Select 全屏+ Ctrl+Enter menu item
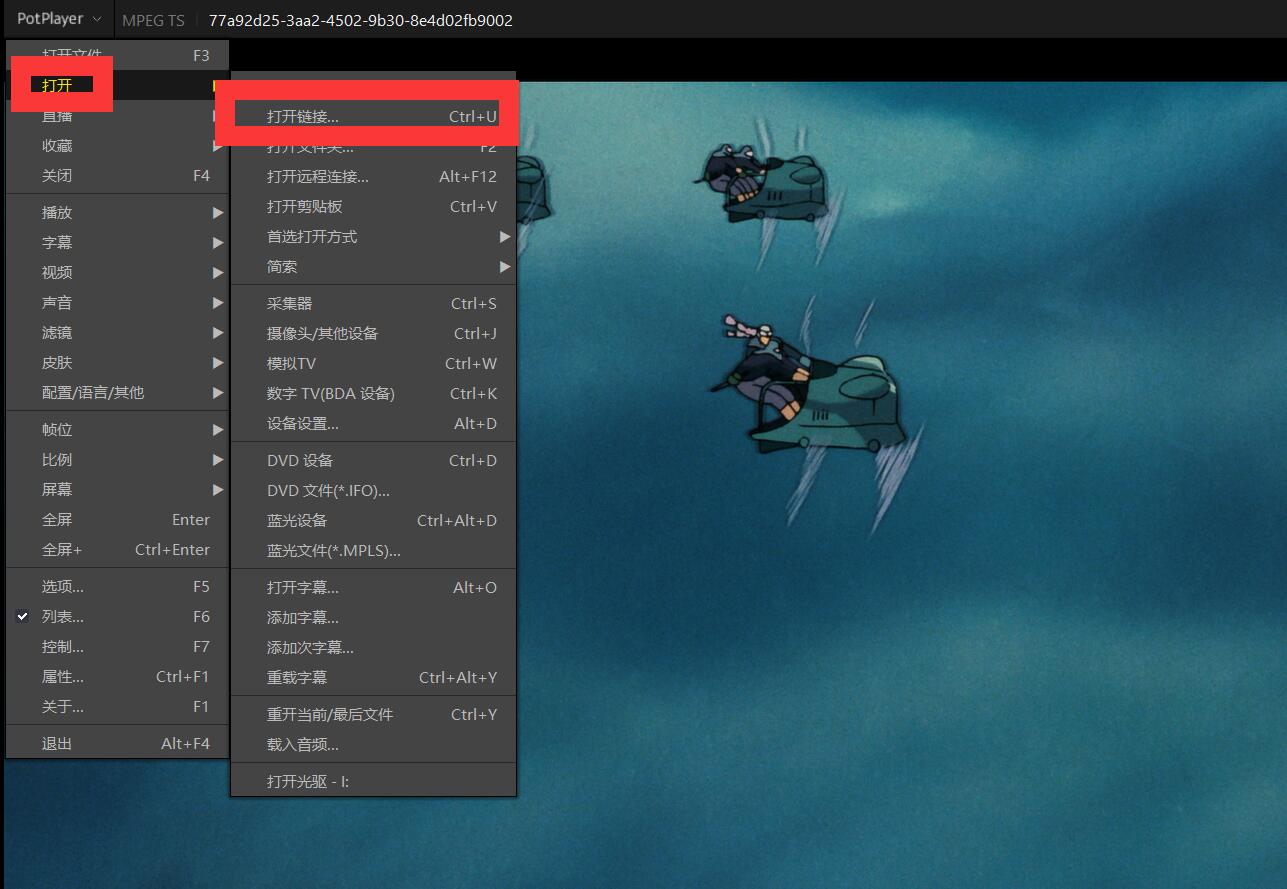The width and height of the screenshot is (1287, 889). 118,550
